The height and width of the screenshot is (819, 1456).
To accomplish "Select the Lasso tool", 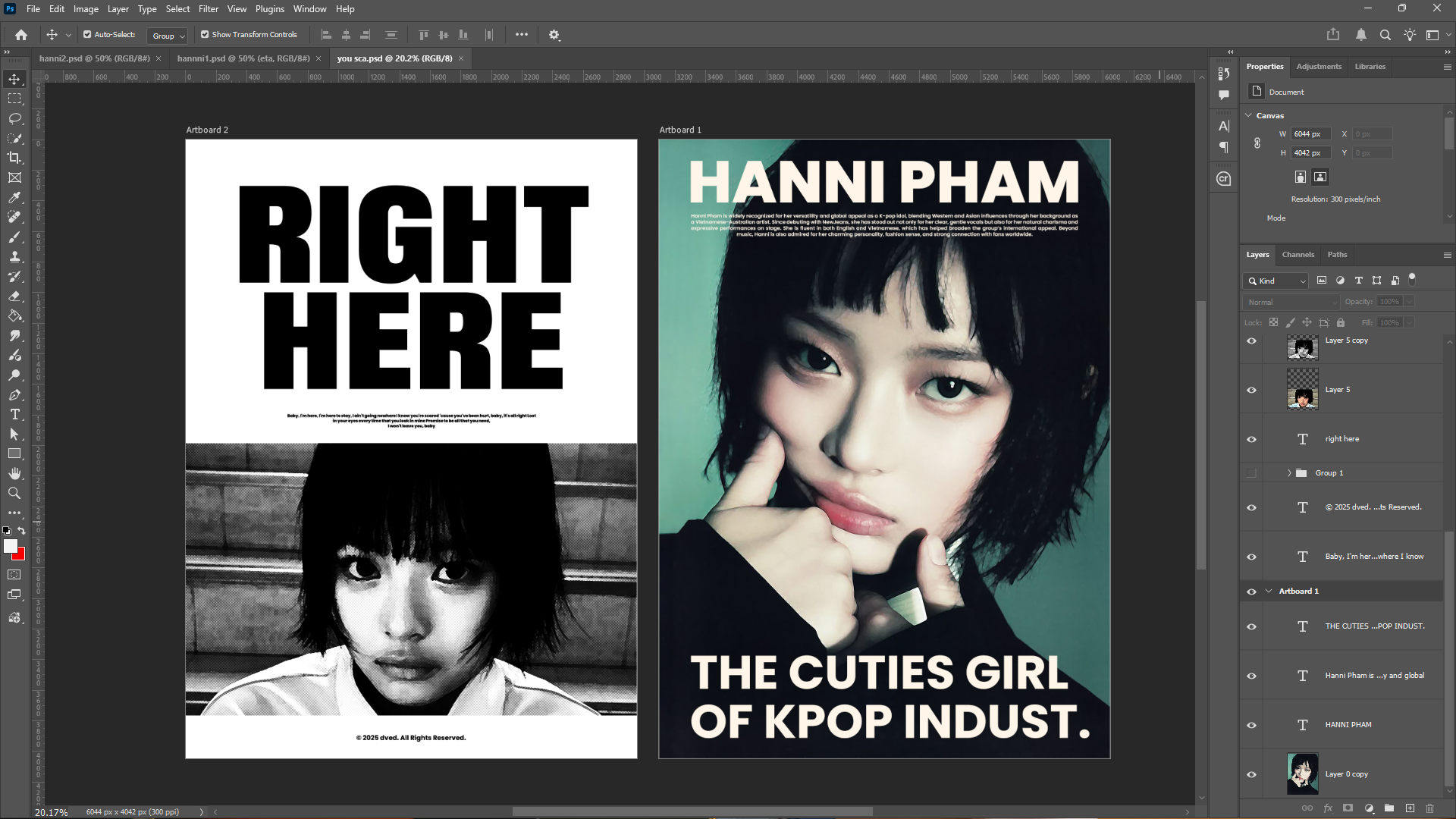I will (x=14, y=118).
